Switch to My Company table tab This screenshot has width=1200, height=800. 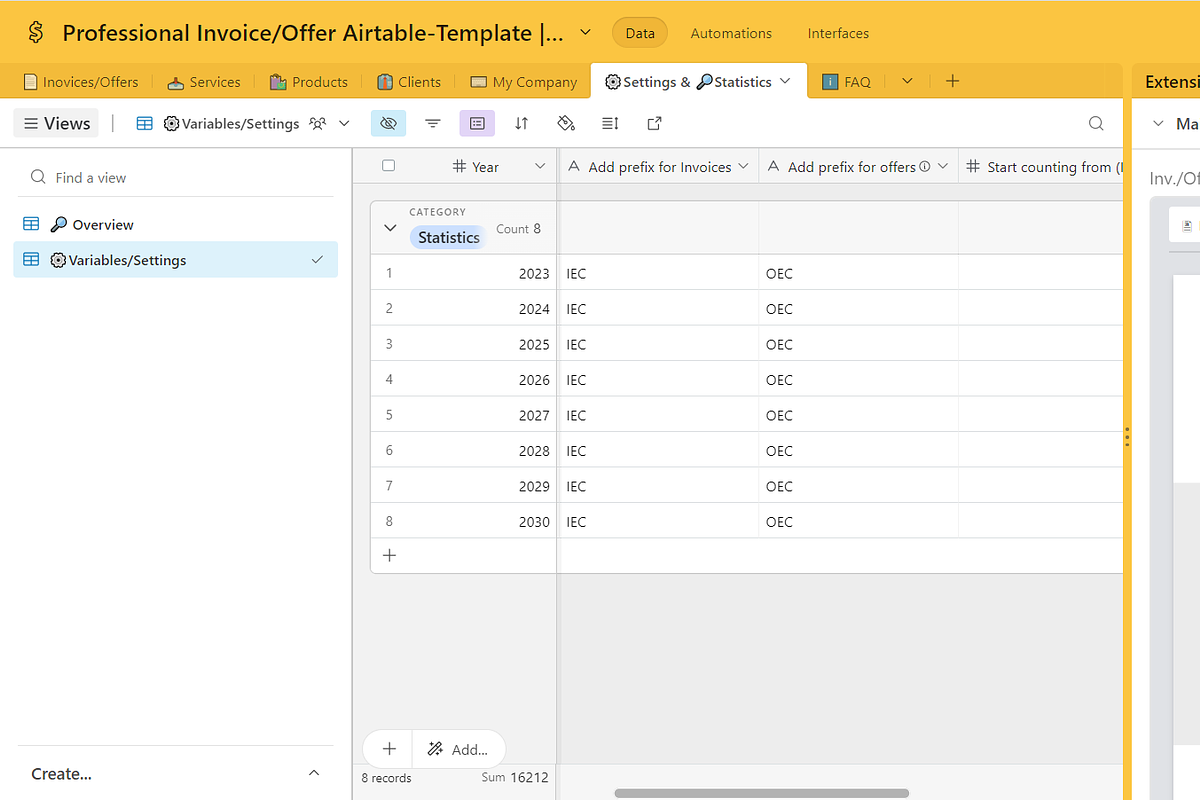pyautogui.click(x=524, y=82)
